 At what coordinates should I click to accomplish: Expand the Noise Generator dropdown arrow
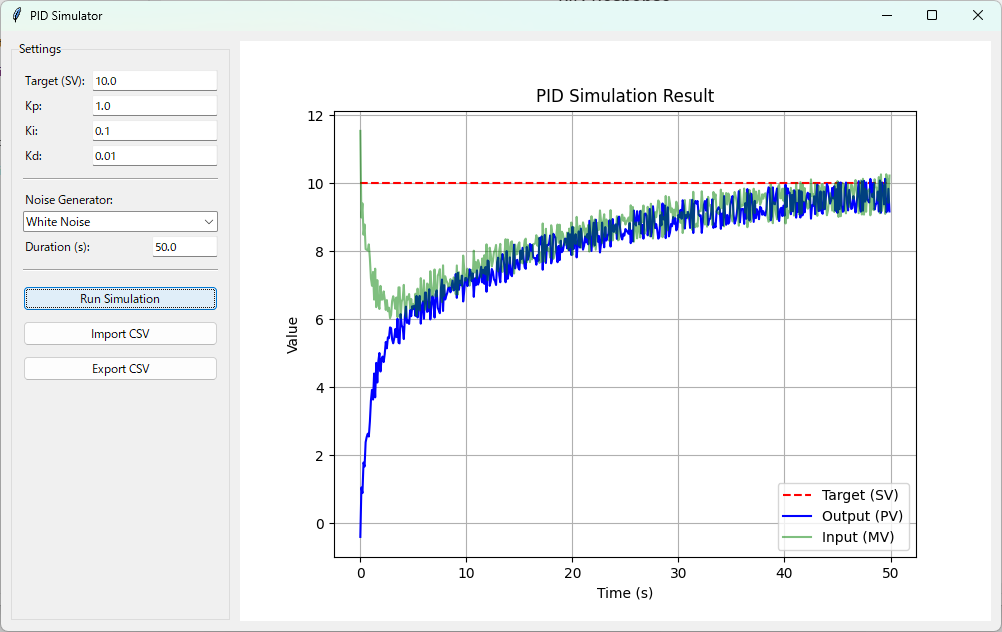pyautogui.click(x=208, y=222)
